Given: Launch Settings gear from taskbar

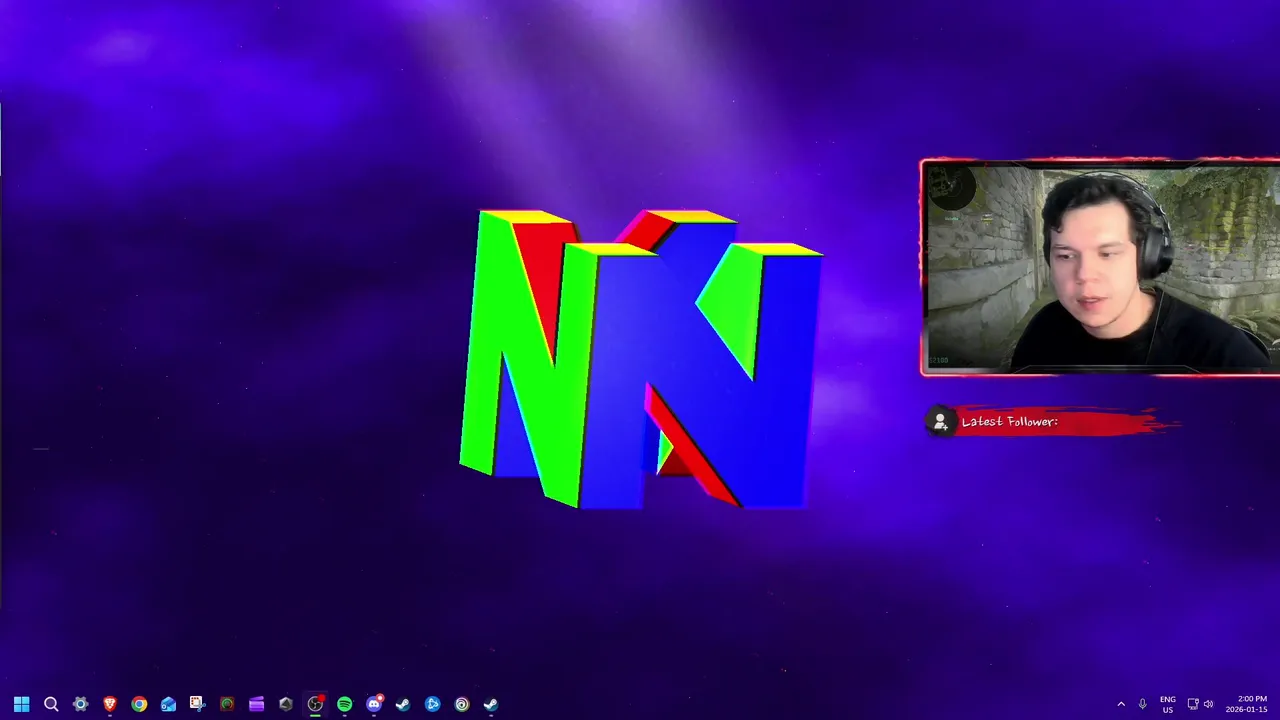Looking at the screenshot, I should click(80, 704).
